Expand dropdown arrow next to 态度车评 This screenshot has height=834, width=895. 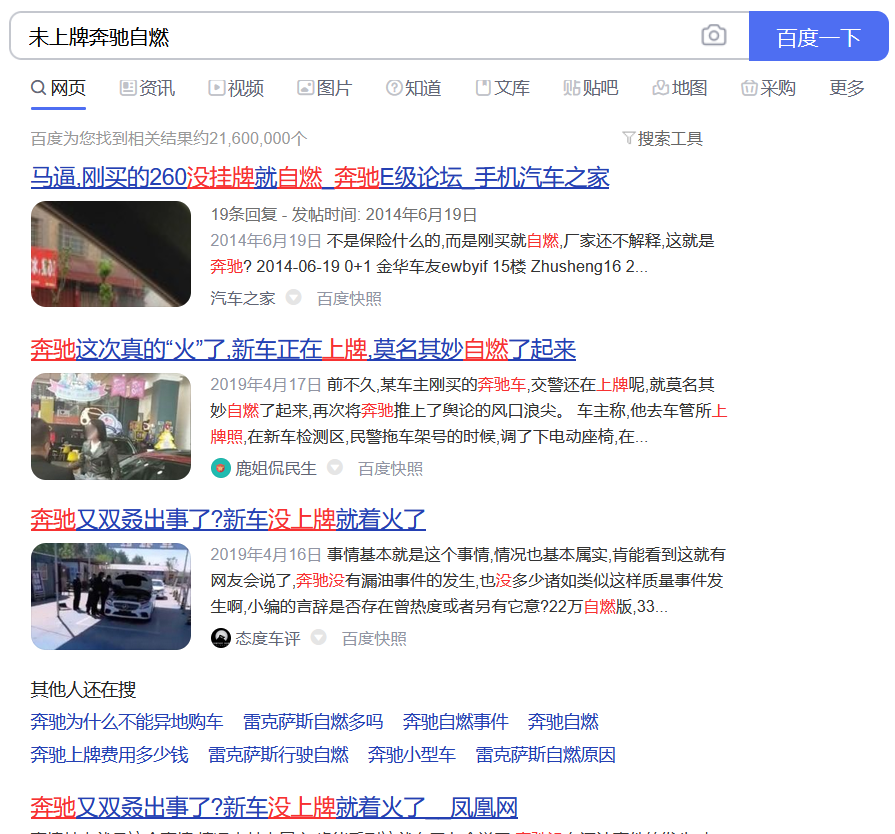pyautogui.click(x=319, y=637)
